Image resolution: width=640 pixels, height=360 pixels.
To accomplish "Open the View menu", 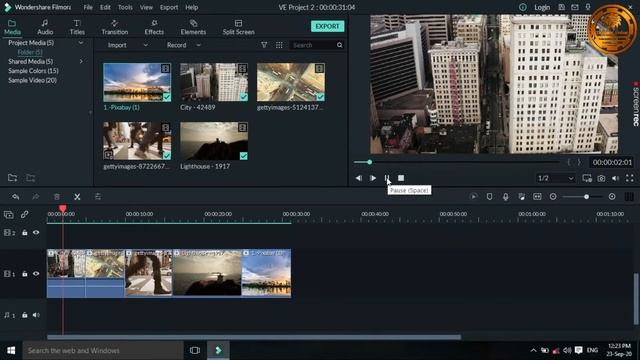I will click(x=146, y=7).
